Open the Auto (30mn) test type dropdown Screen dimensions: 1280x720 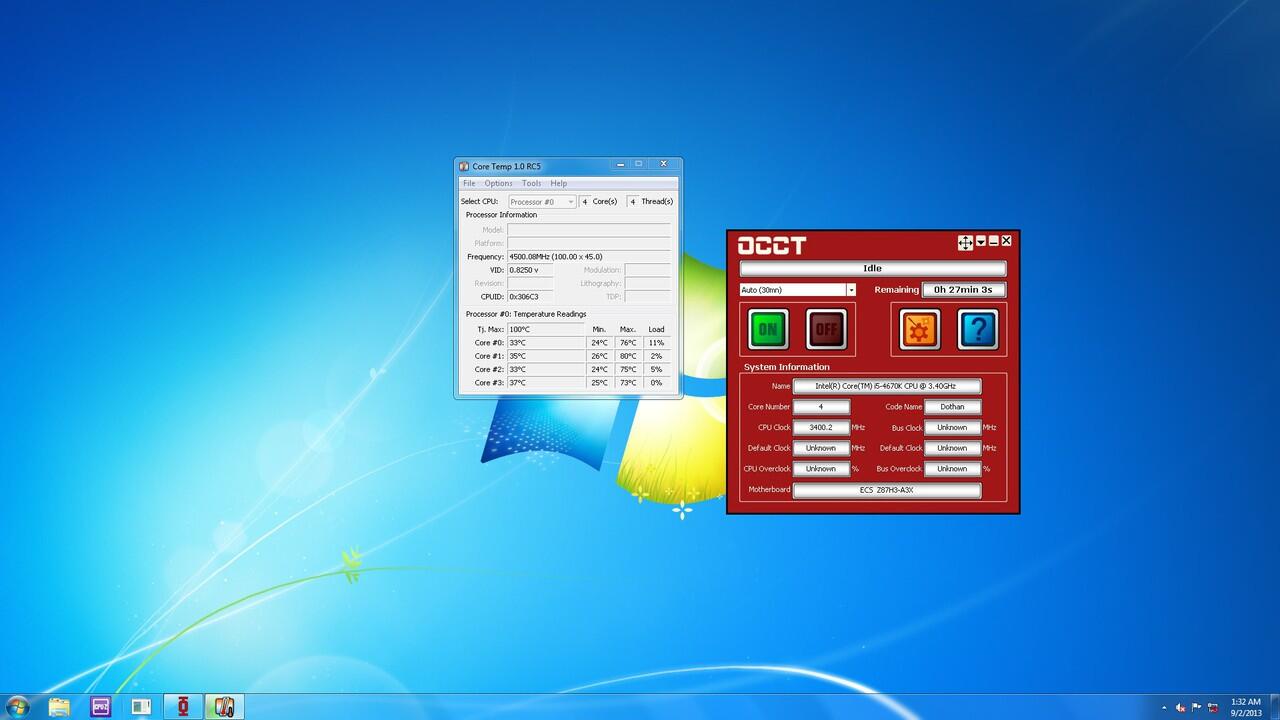tap(798, 290)
